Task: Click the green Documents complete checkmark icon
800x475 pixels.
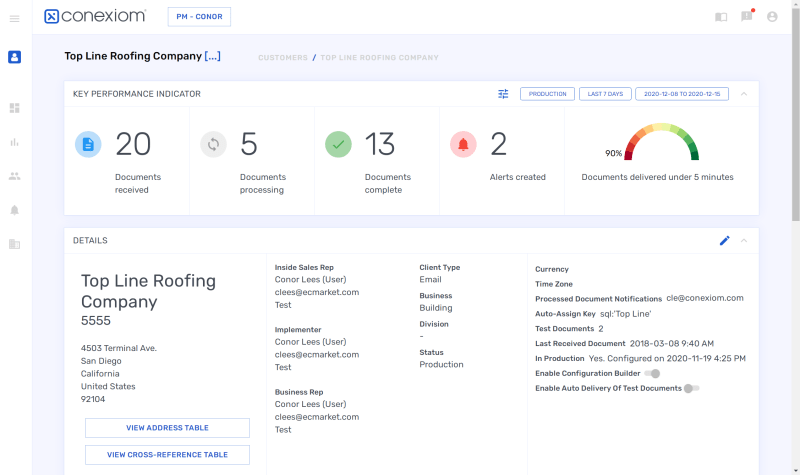Action: click(x=338, y=144)
